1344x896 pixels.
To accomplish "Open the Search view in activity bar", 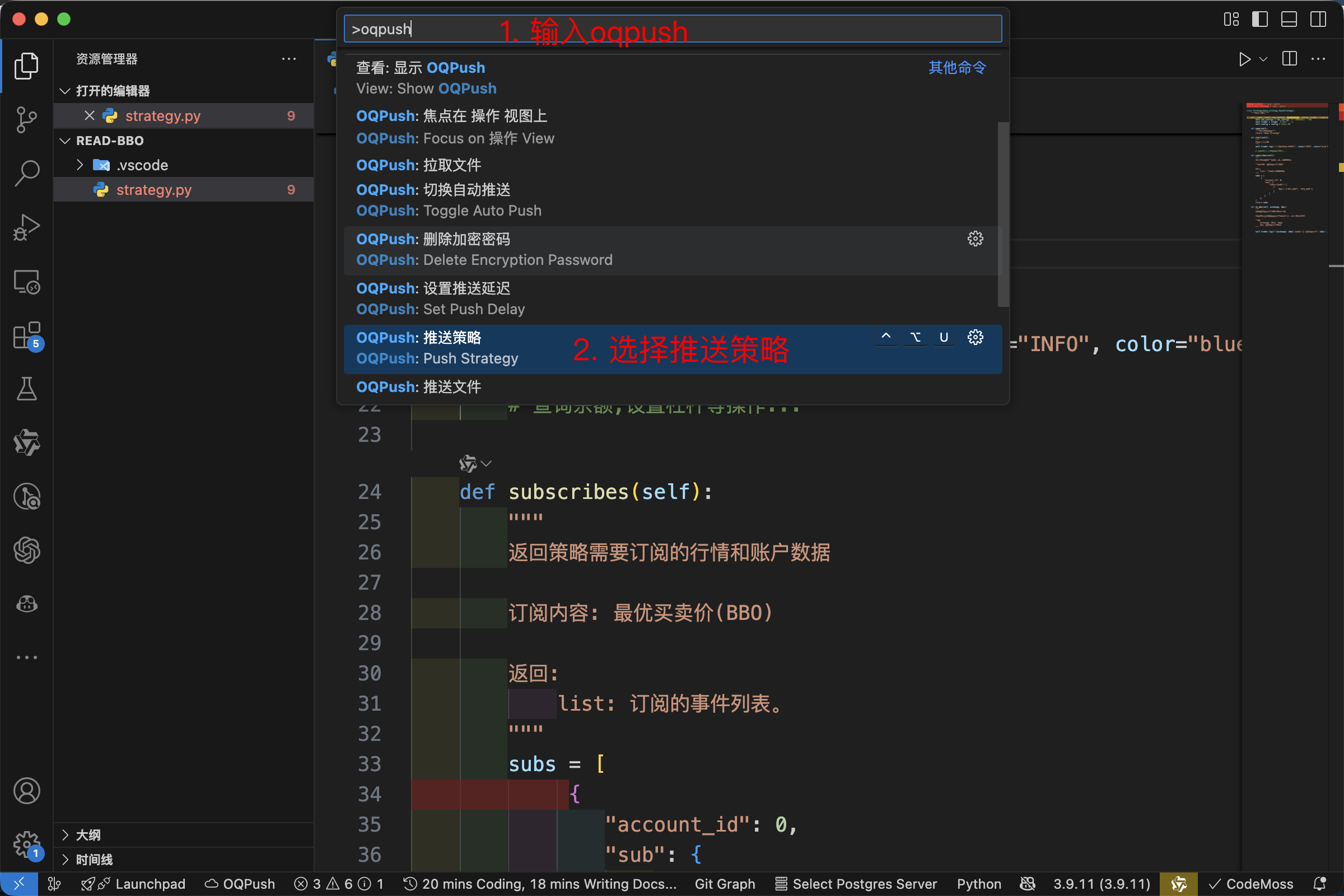I will click(x=26, y=172).
